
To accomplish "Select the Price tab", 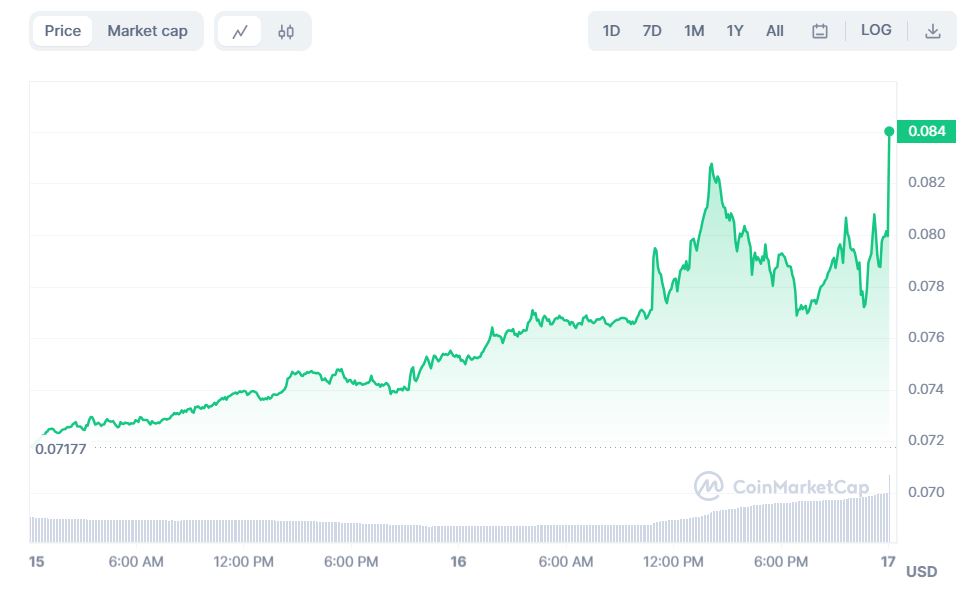I will [x=63, y=31].
